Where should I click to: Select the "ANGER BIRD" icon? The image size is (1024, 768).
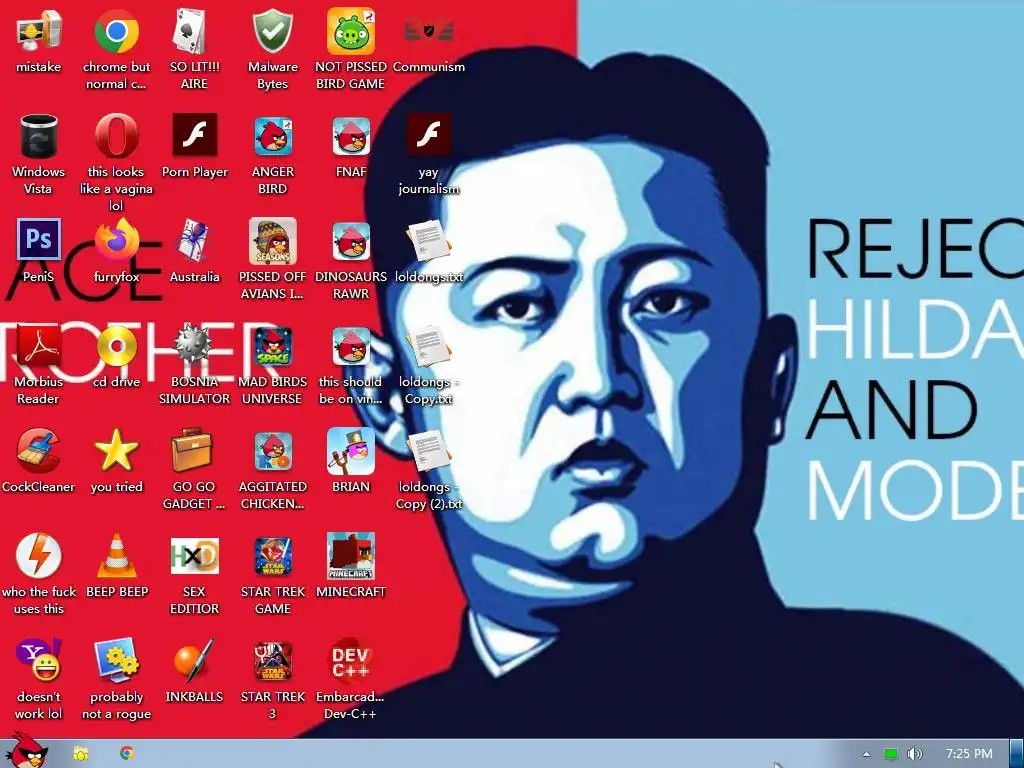(272, 136)
